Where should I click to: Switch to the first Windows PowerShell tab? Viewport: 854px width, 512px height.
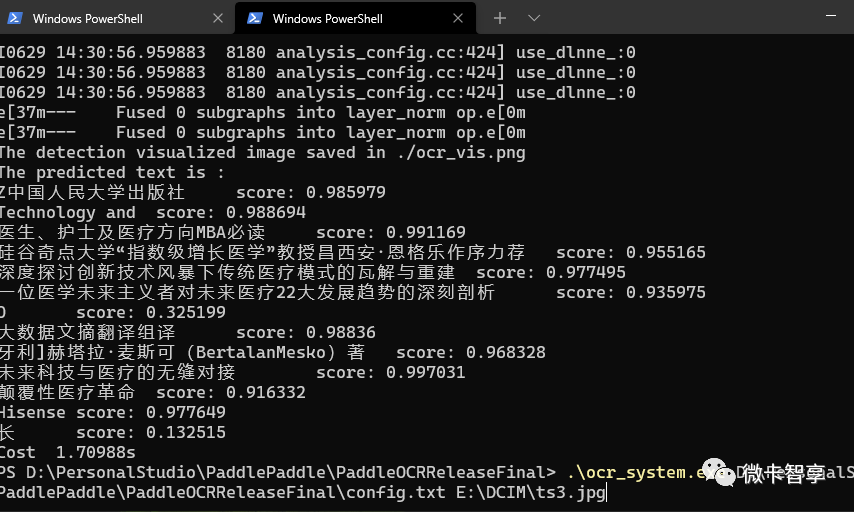click(117, 18)
